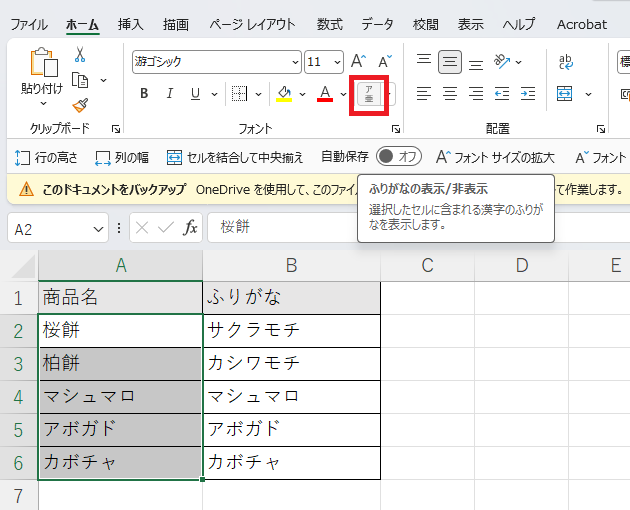
Task: Toggle italic formatting
Action: [x=169, y=94]
